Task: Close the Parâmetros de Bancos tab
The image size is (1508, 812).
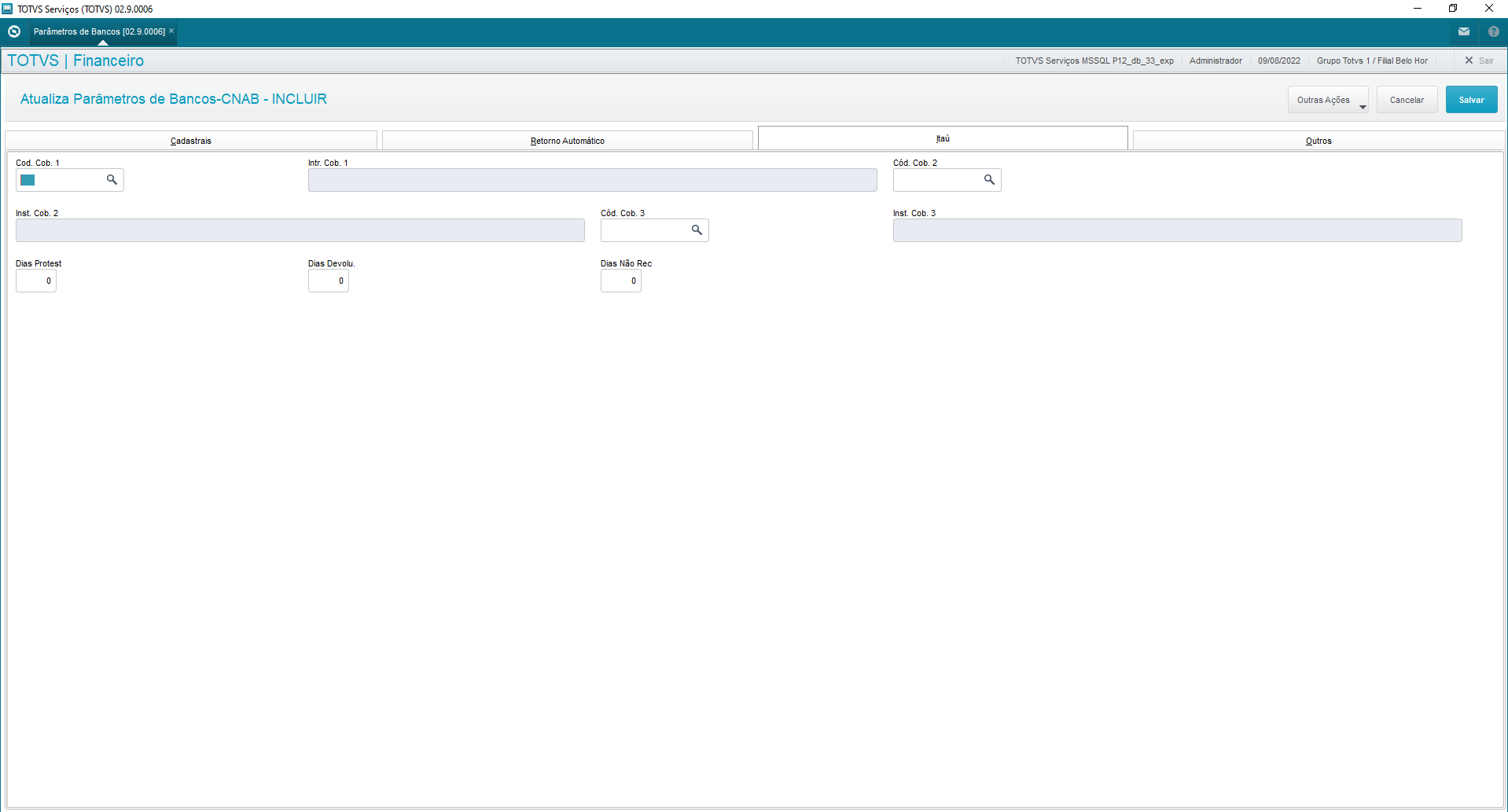Action: pyautogui.click(x=171, y=31)
